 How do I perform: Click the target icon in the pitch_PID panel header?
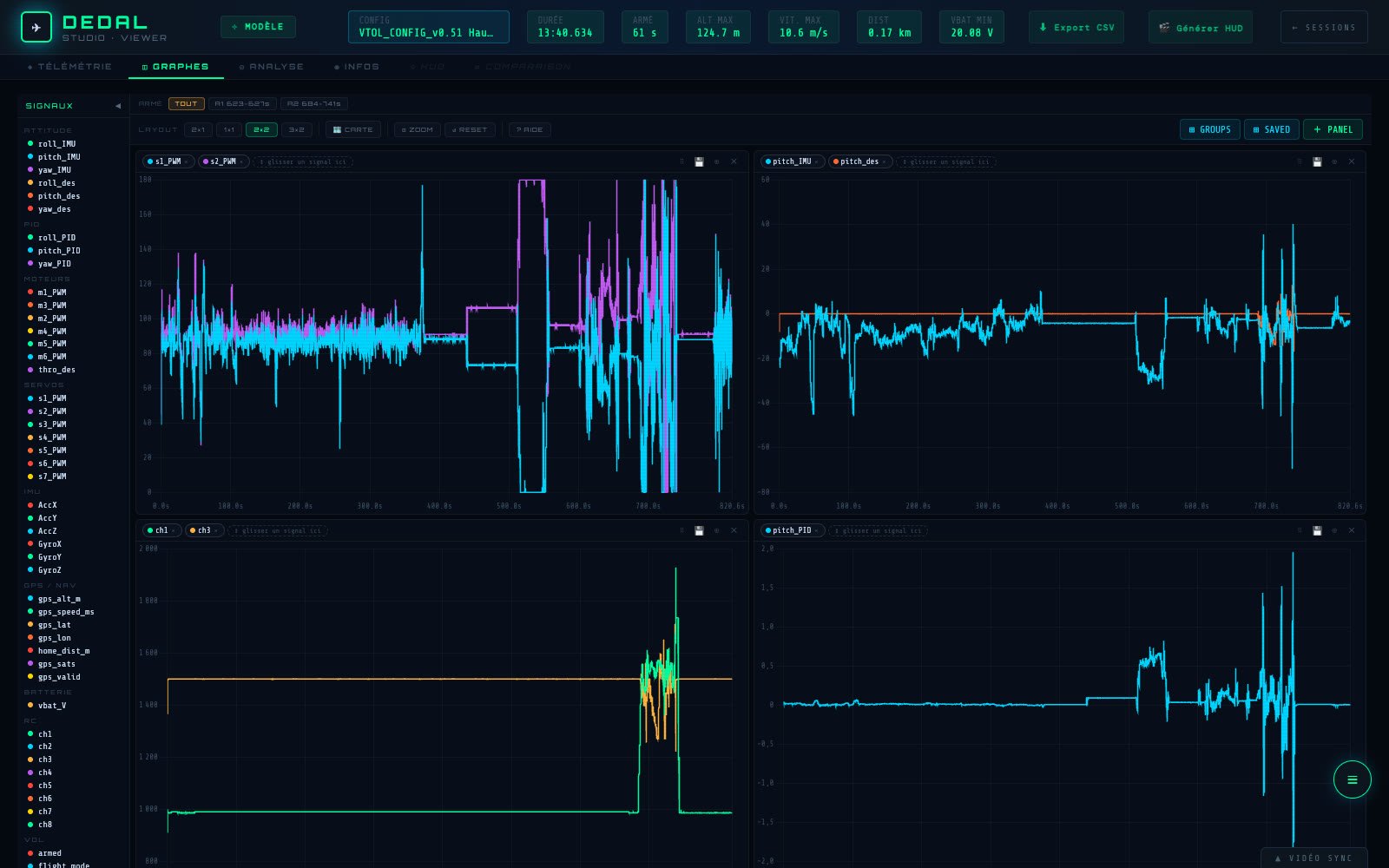coord(1334,530)
